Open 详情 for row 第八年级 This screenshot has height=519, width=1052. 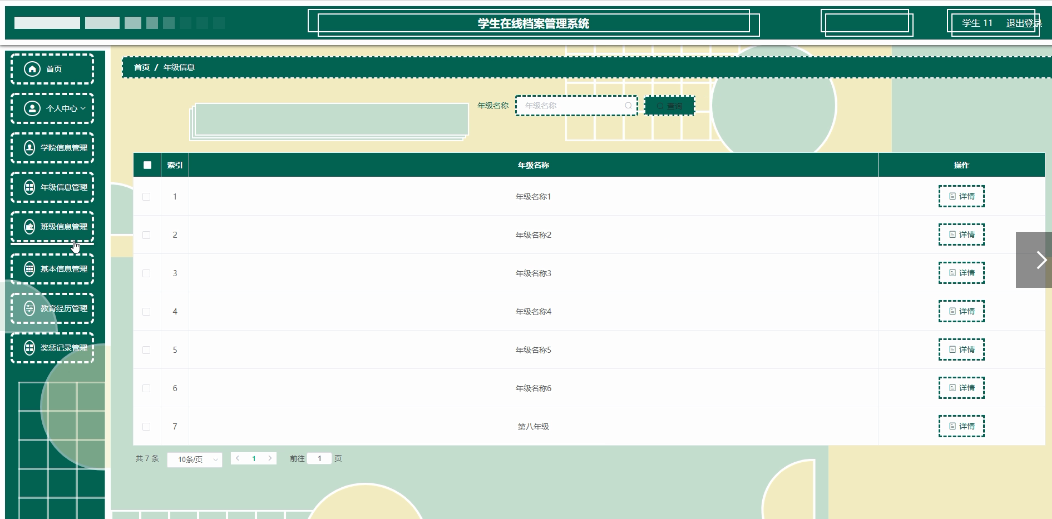coord(961,426)
